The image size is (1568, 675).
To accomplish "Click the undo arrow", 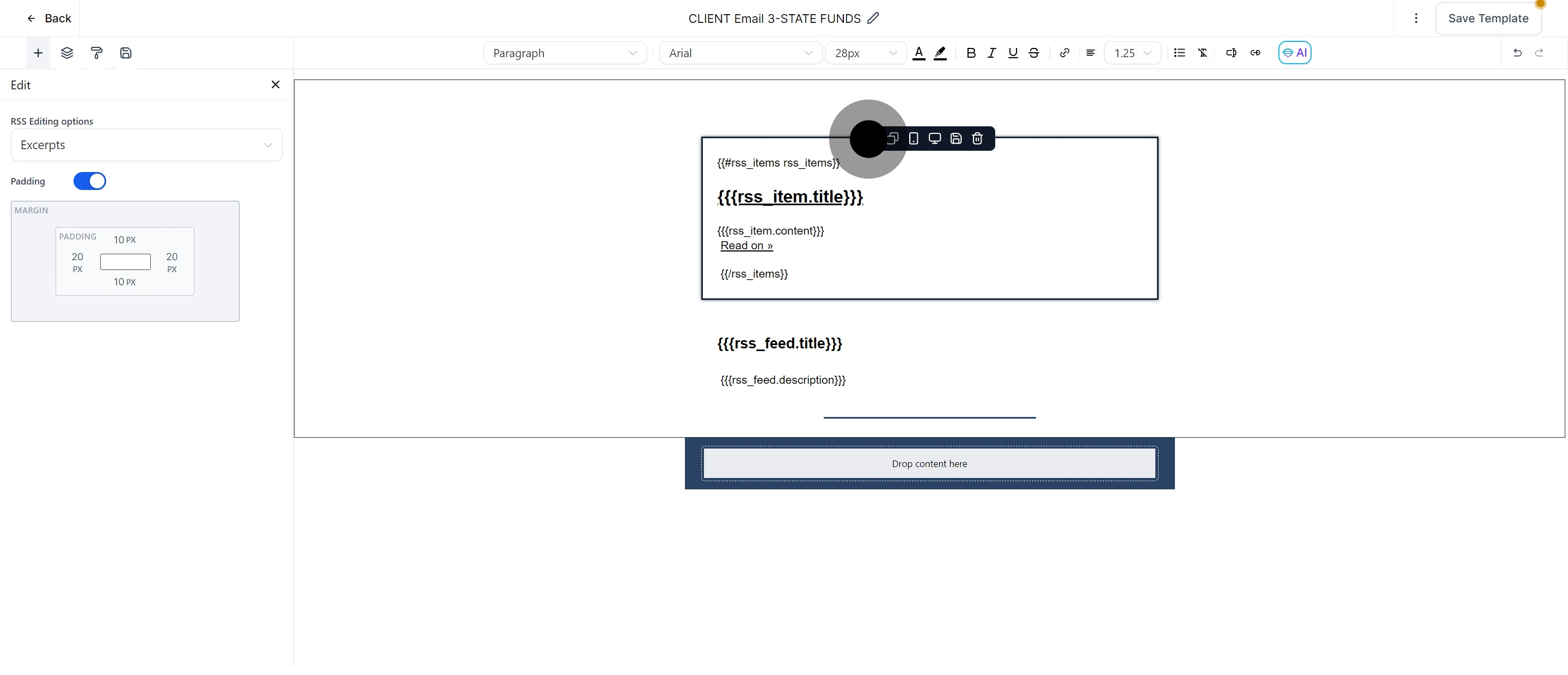I will (1517, 53).
